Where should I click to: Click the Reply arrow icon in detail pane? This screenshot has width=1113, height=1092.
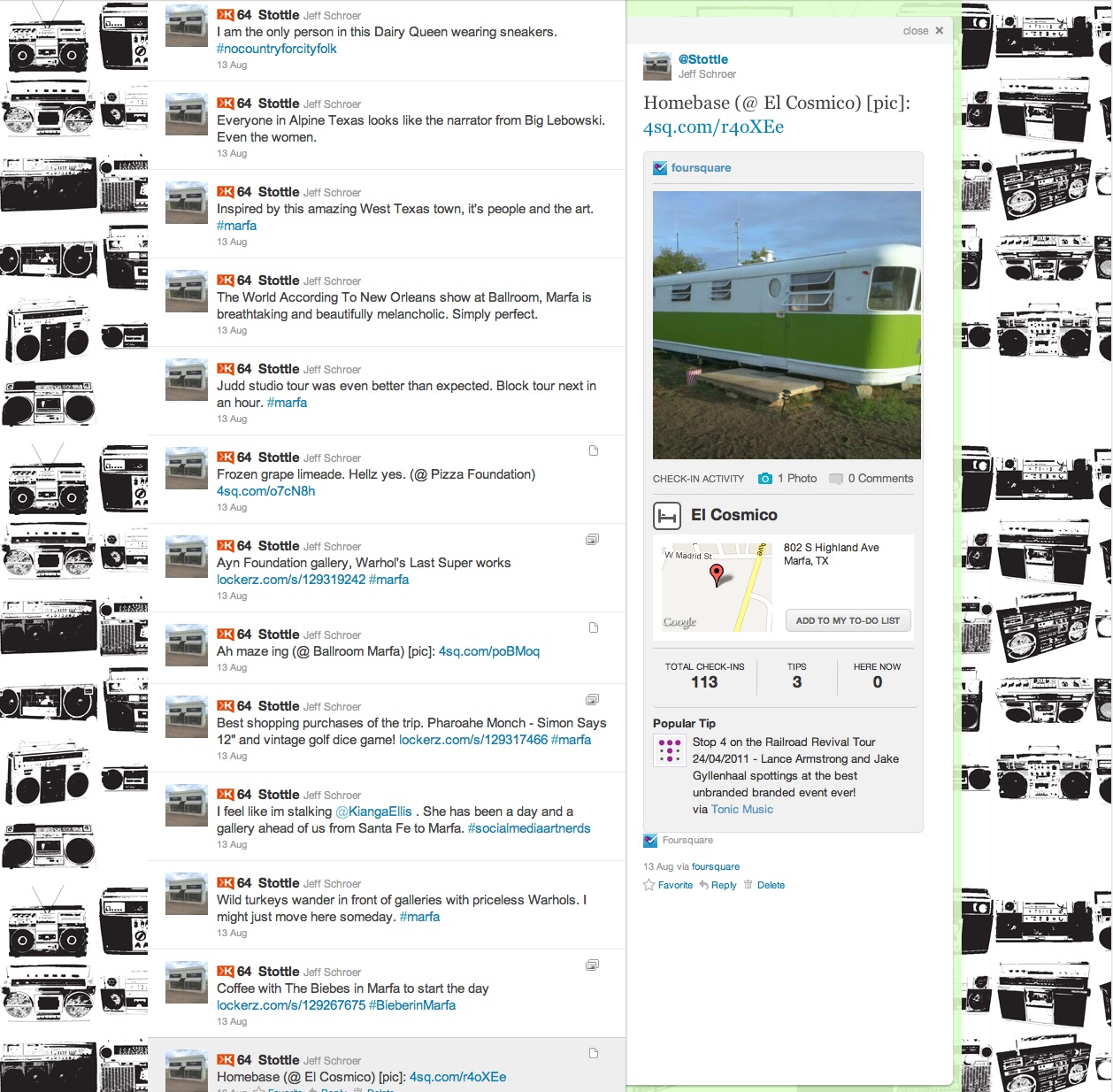[x=703, y=885]
